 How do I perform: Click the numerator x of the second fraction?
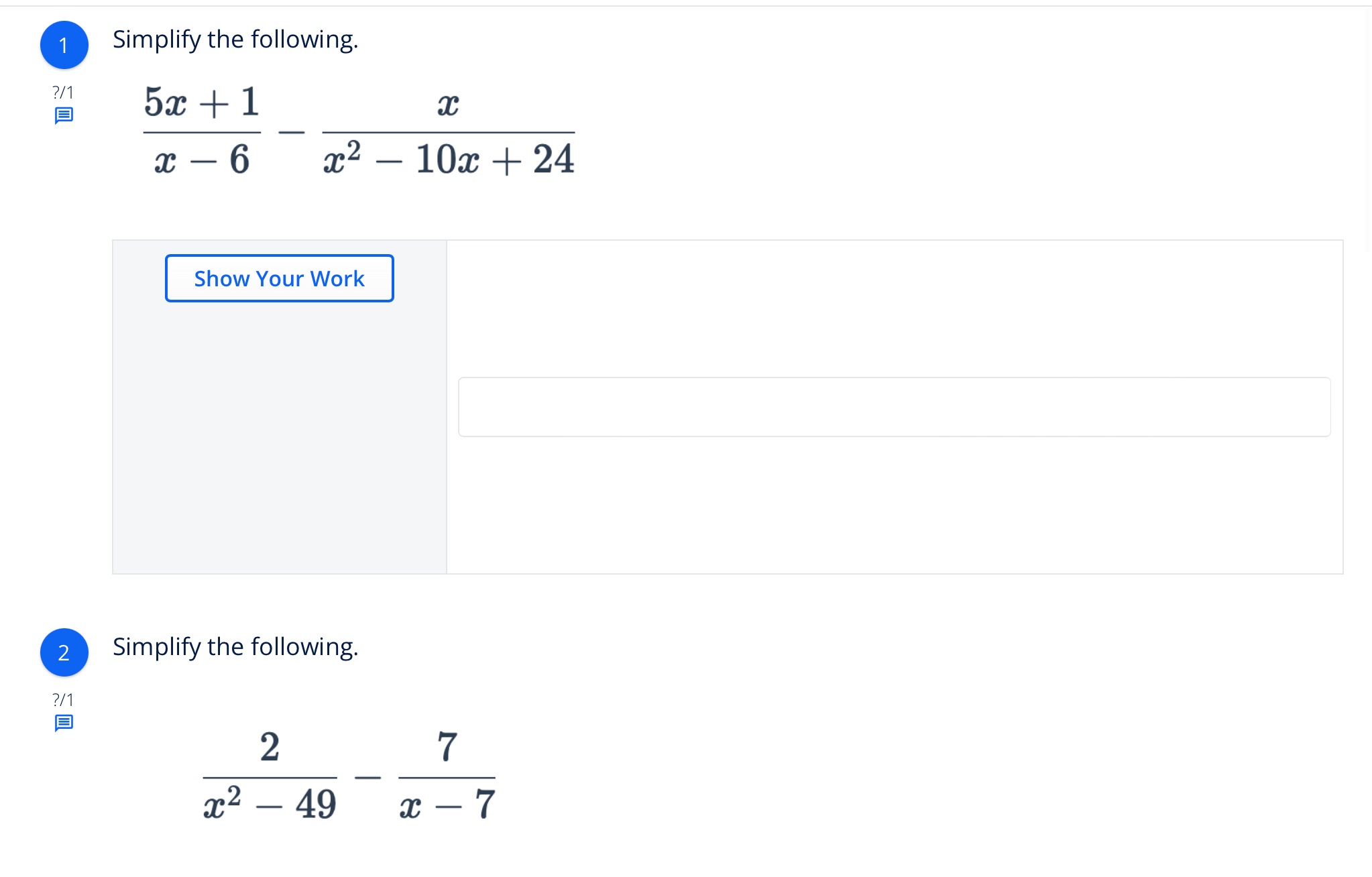[448, 104]
